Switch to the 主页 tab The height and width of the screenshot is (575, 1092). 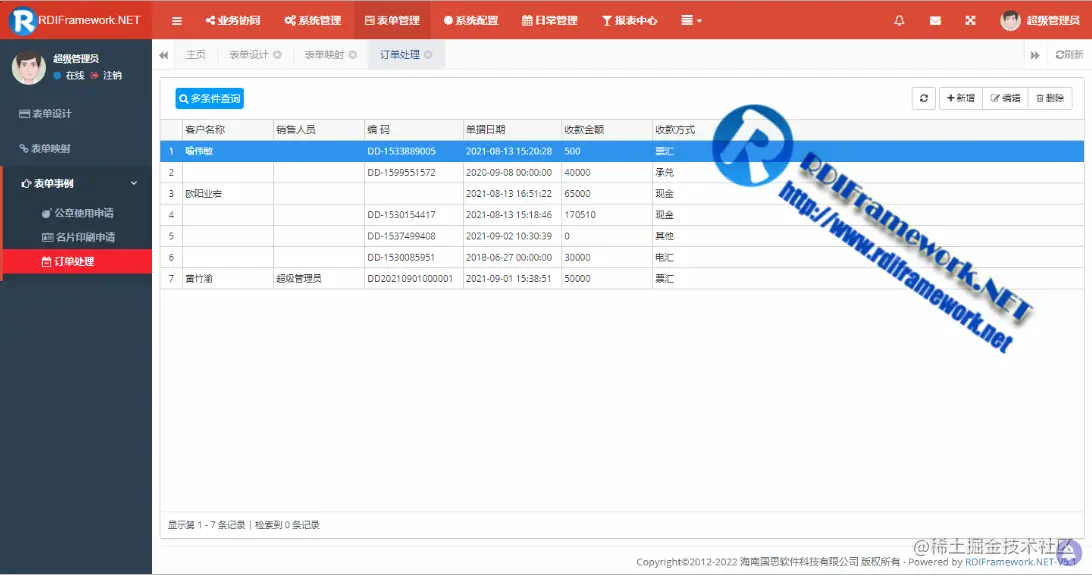[196, 54]
